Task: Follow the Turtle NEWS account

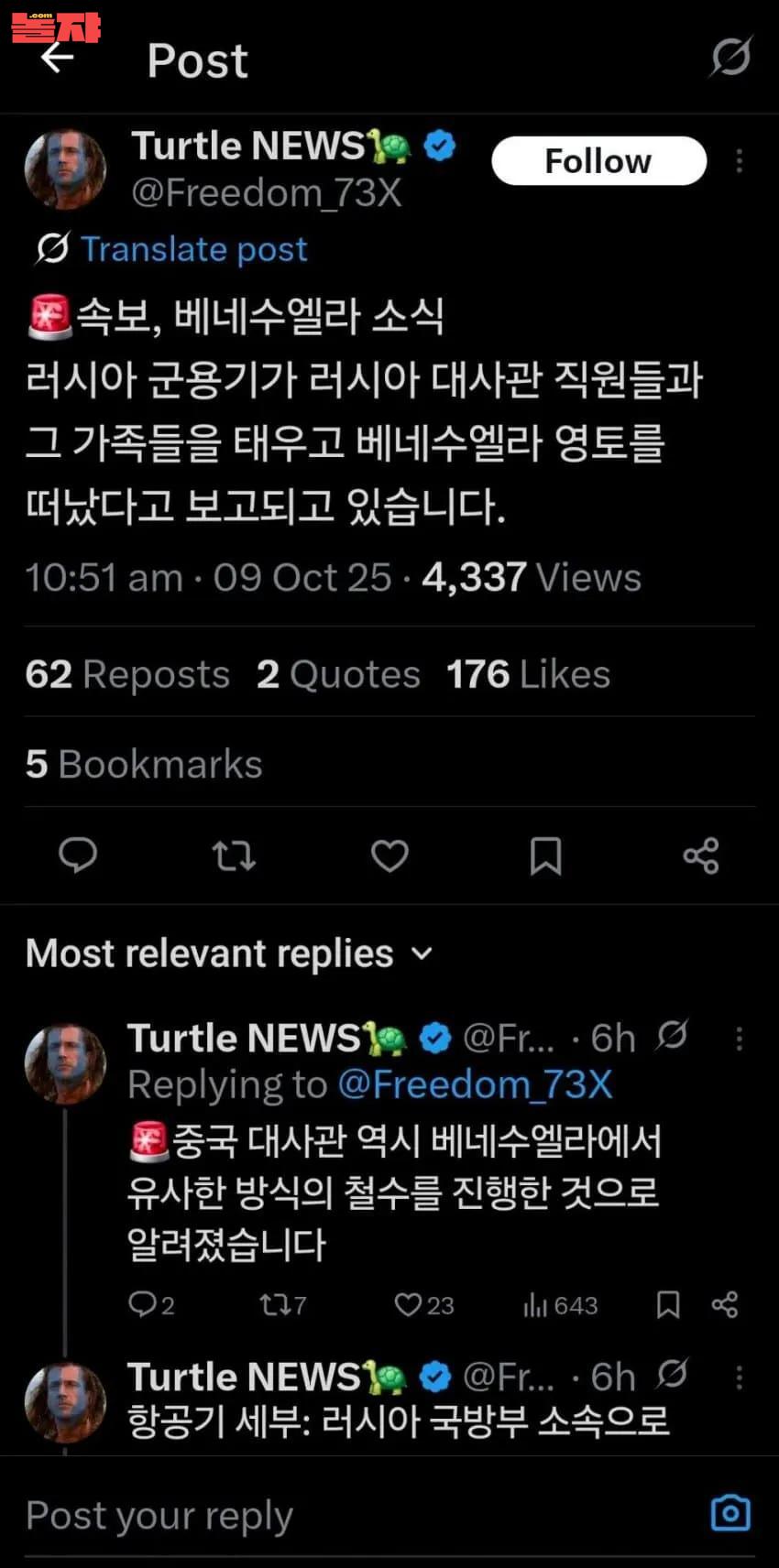Action: 598,161
